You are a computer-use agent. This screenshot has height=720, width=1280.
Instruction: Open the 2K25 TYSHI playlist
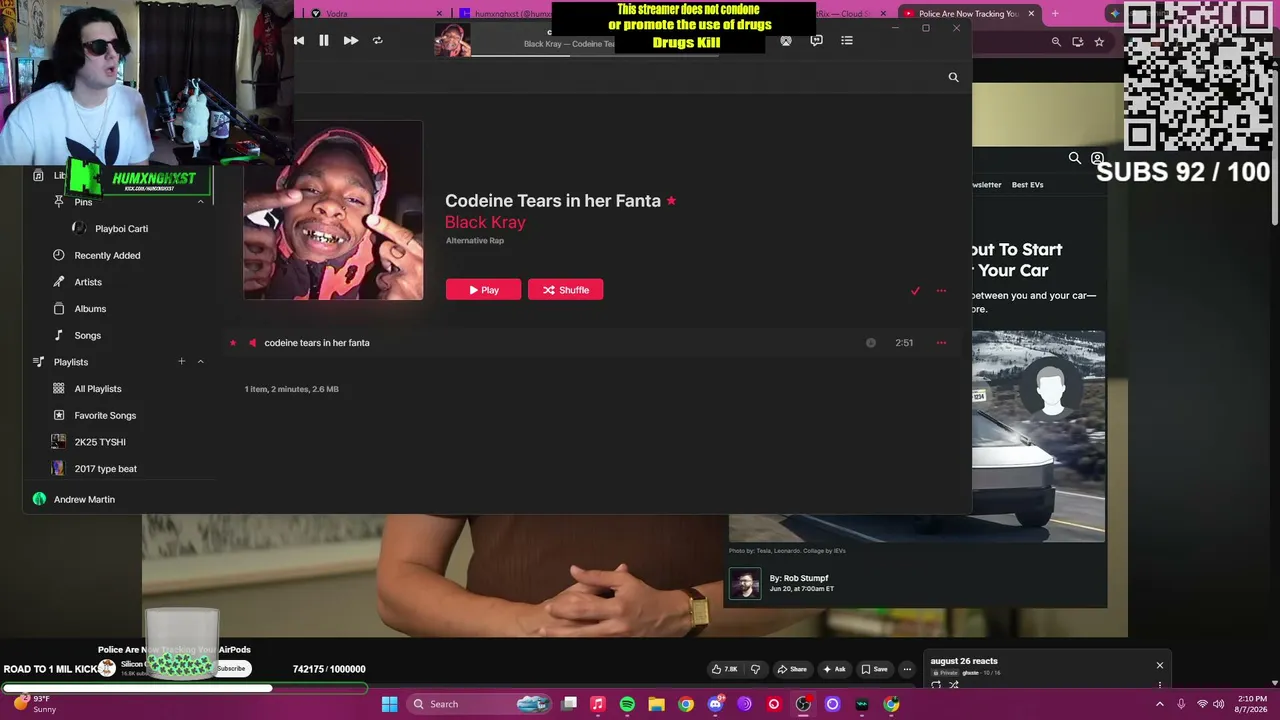[x=100, y=442]
